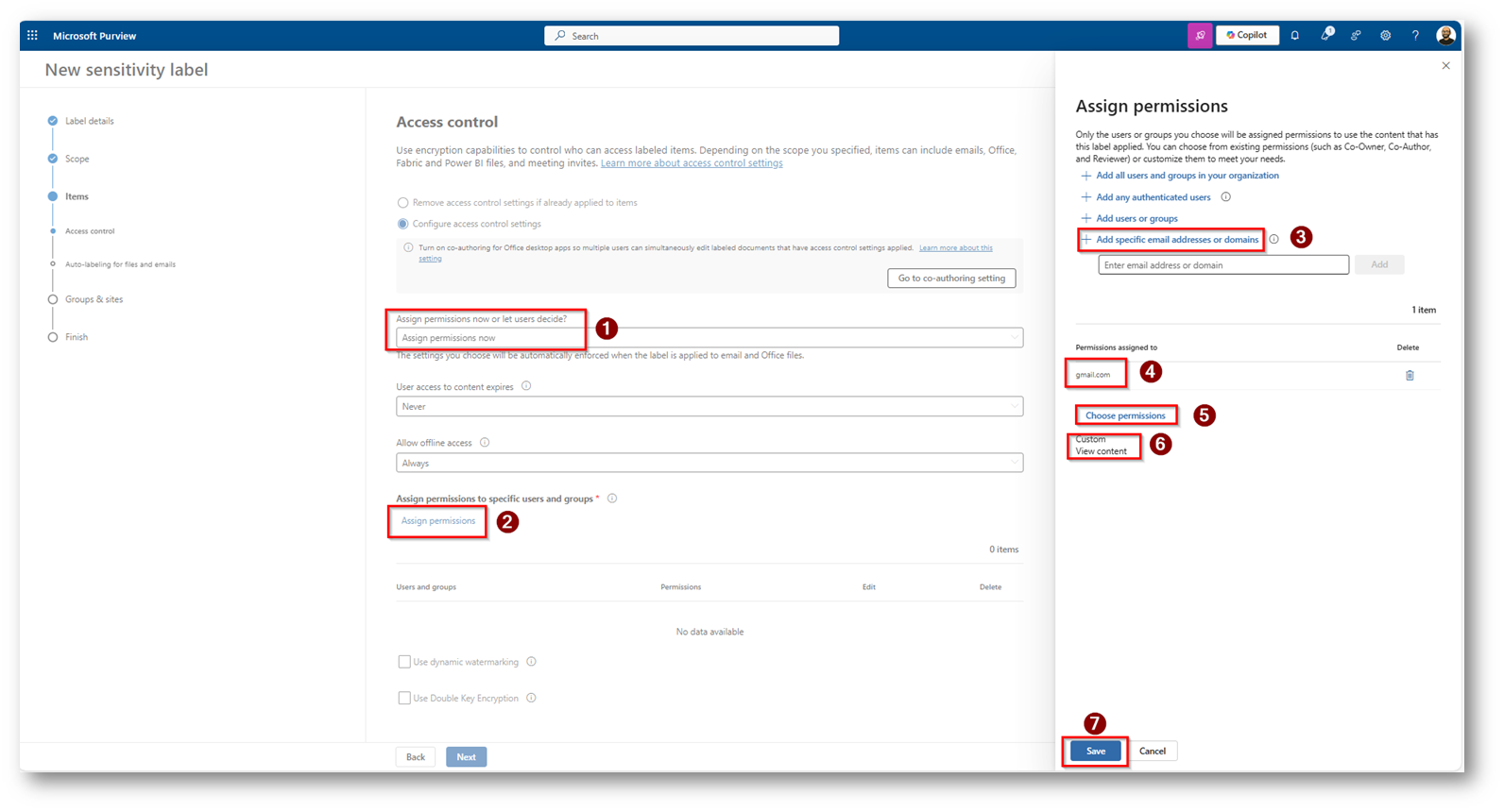Click the Permissions assigned to header
Image resolution: width=1504 pixels, height=812 pixels.
click(1116, 347)
